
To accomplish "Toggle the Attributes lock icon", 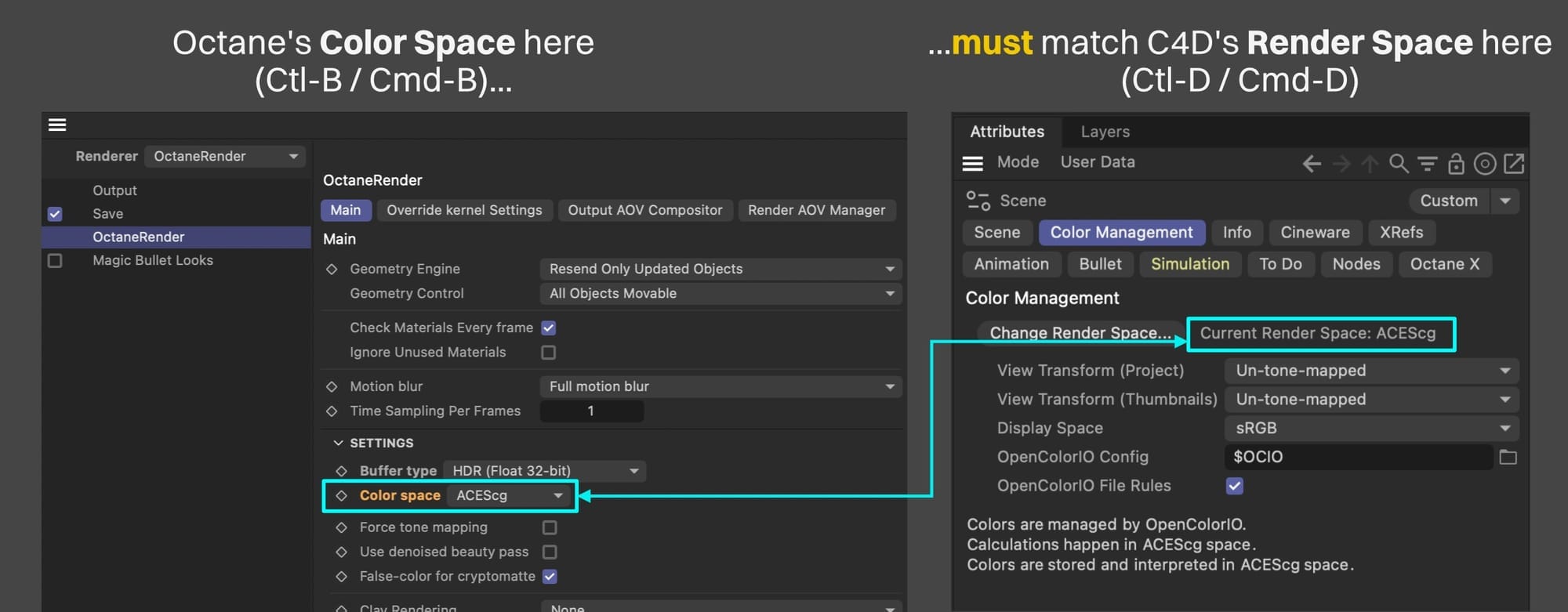I will coord(1456,163).
